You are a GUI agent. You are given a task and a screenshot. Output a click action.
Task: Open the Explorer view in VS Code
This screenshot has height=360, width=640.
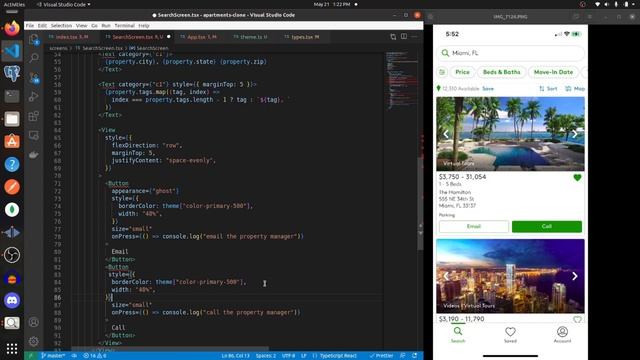(34, 40)
